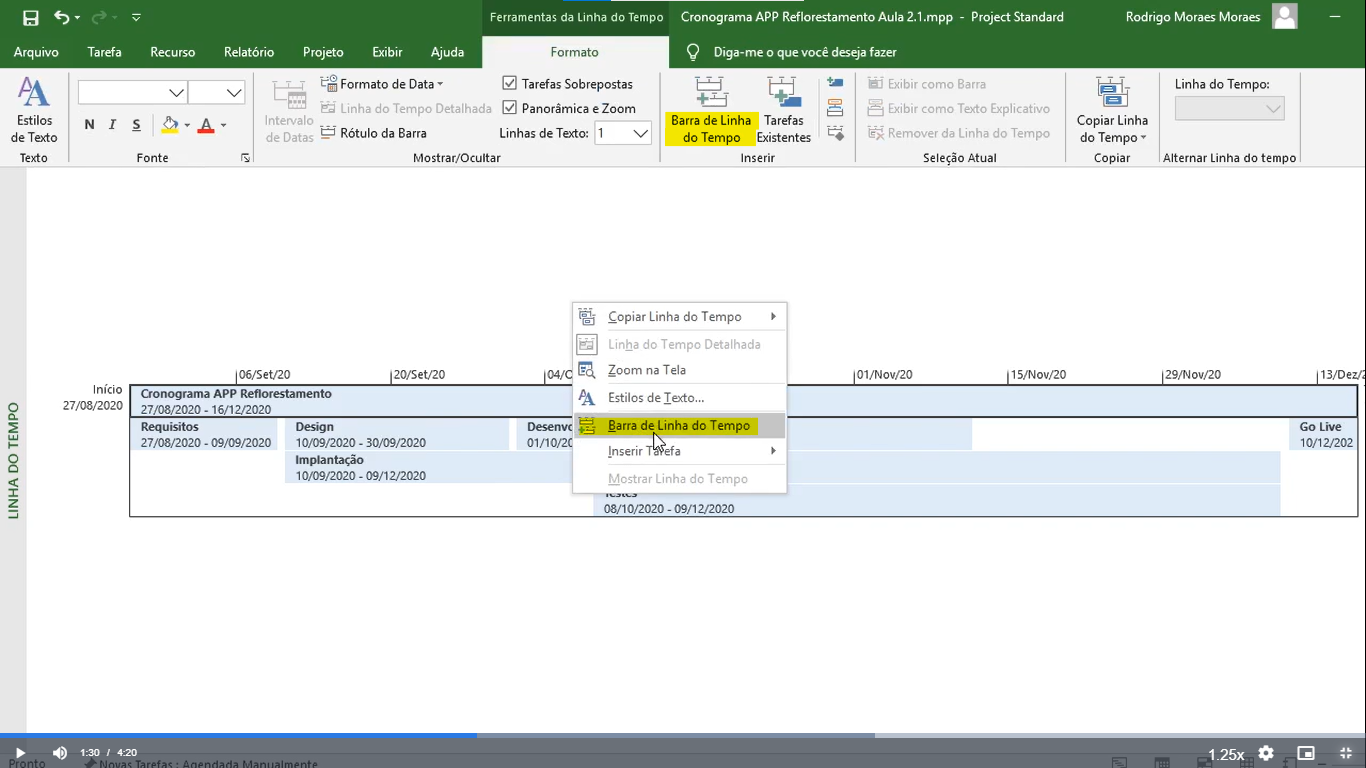The width and height of the screenshot is (1366, 768).
Task: Select the Design timeline task bar
Action: 397,434
